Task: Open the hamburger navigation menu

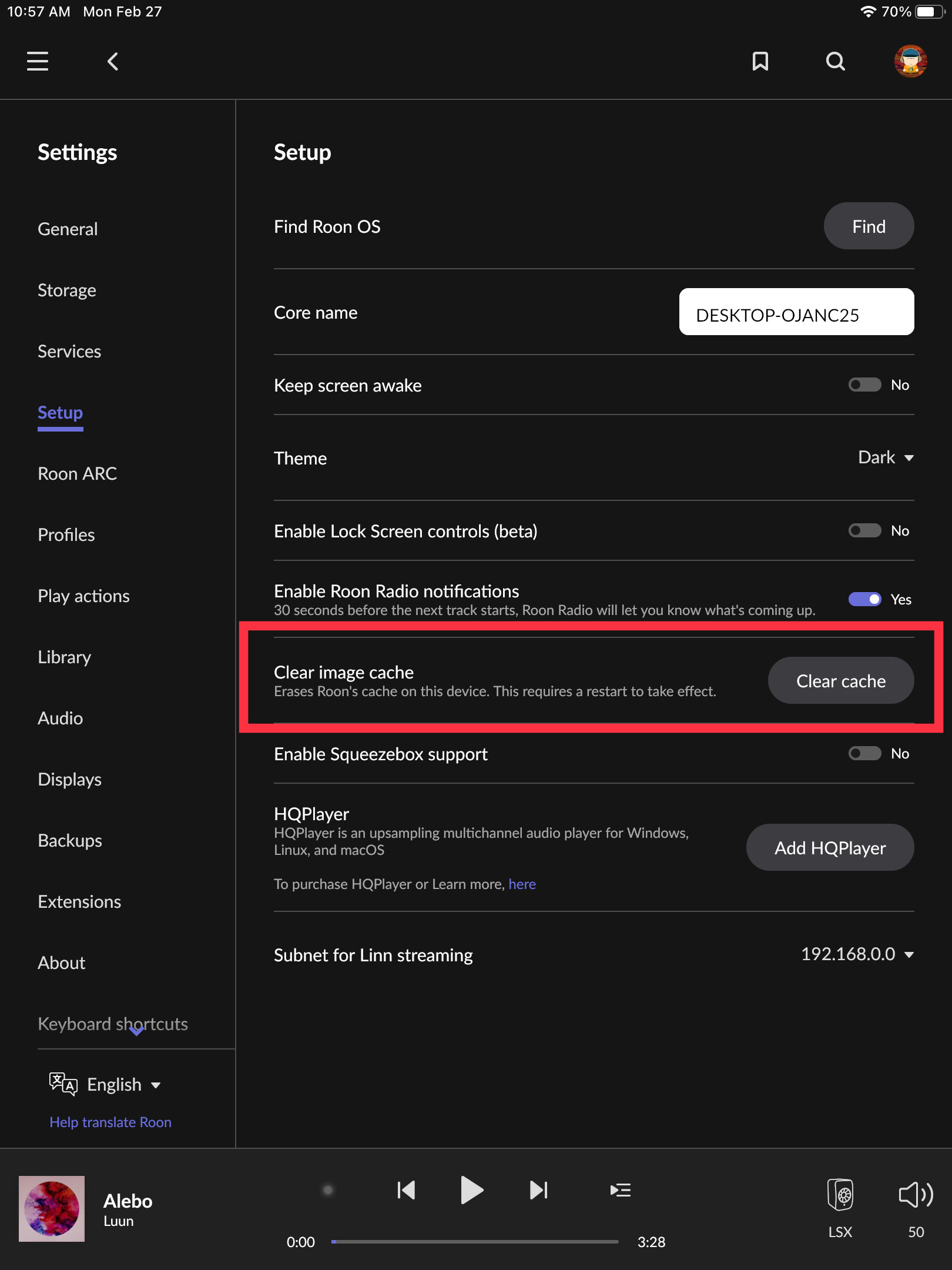Action: click(x=38, y=61)
